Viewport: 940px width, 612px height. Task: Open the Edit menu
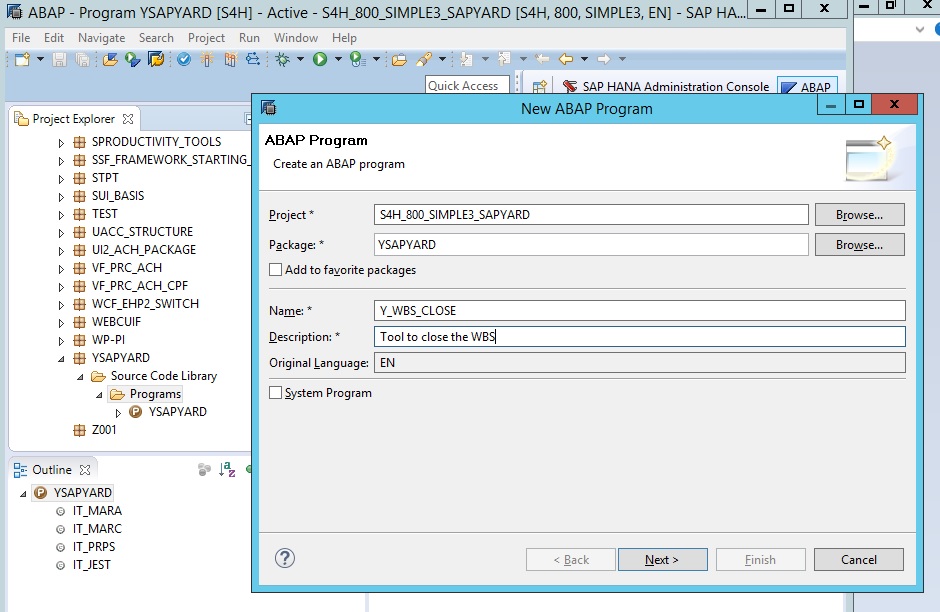click(x=54, y=38)
